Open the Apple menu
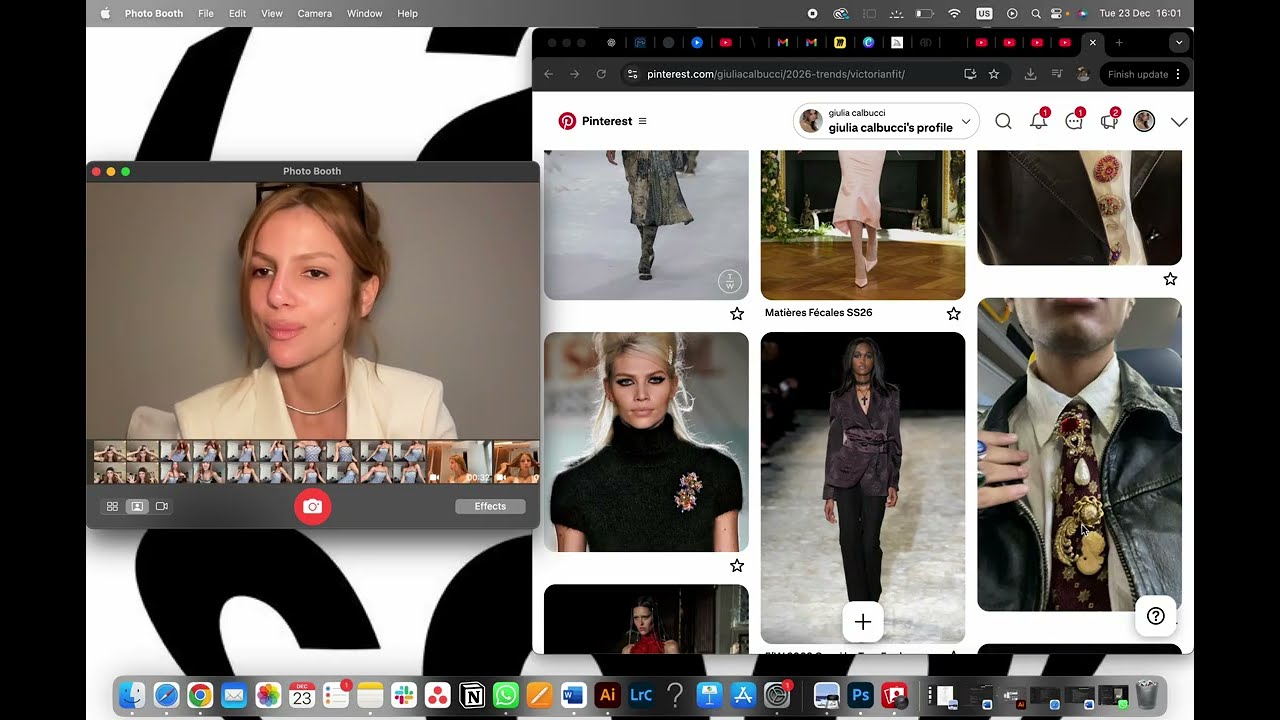The image size is (1280, 720). pyautogui.click(x=105, y=14)
